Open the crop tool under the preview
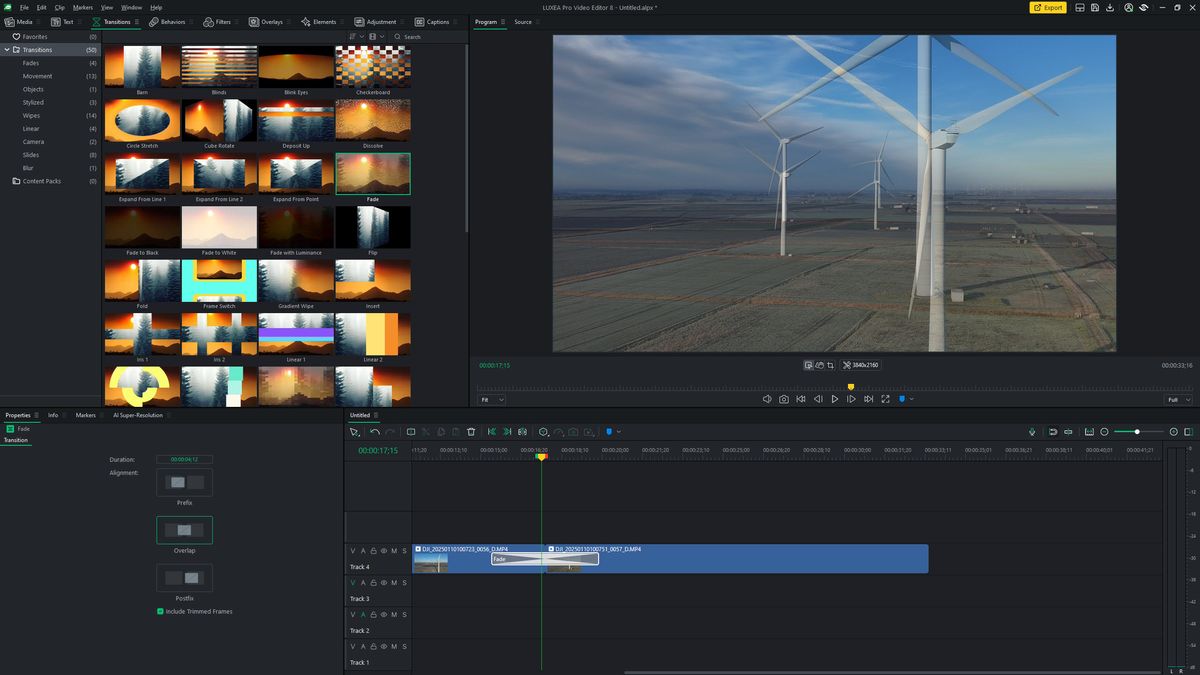Viewport: 1200px width, 675px height. point(830,365)
